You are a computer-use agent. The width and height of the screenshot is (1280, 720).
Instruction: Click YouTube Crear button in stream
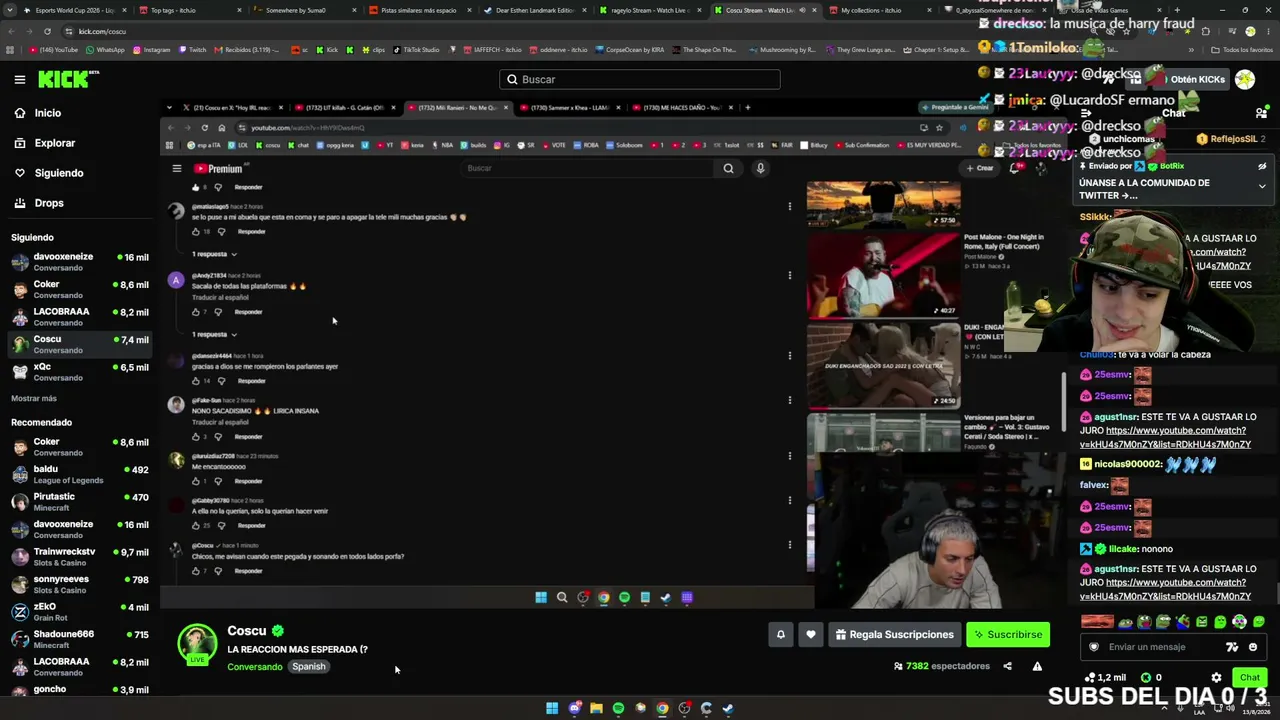click(980, 168)
